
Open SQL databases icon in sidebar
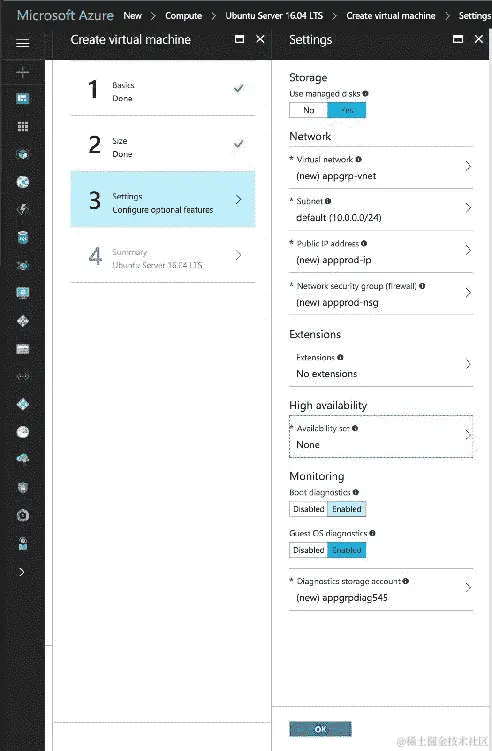(23, 237)
